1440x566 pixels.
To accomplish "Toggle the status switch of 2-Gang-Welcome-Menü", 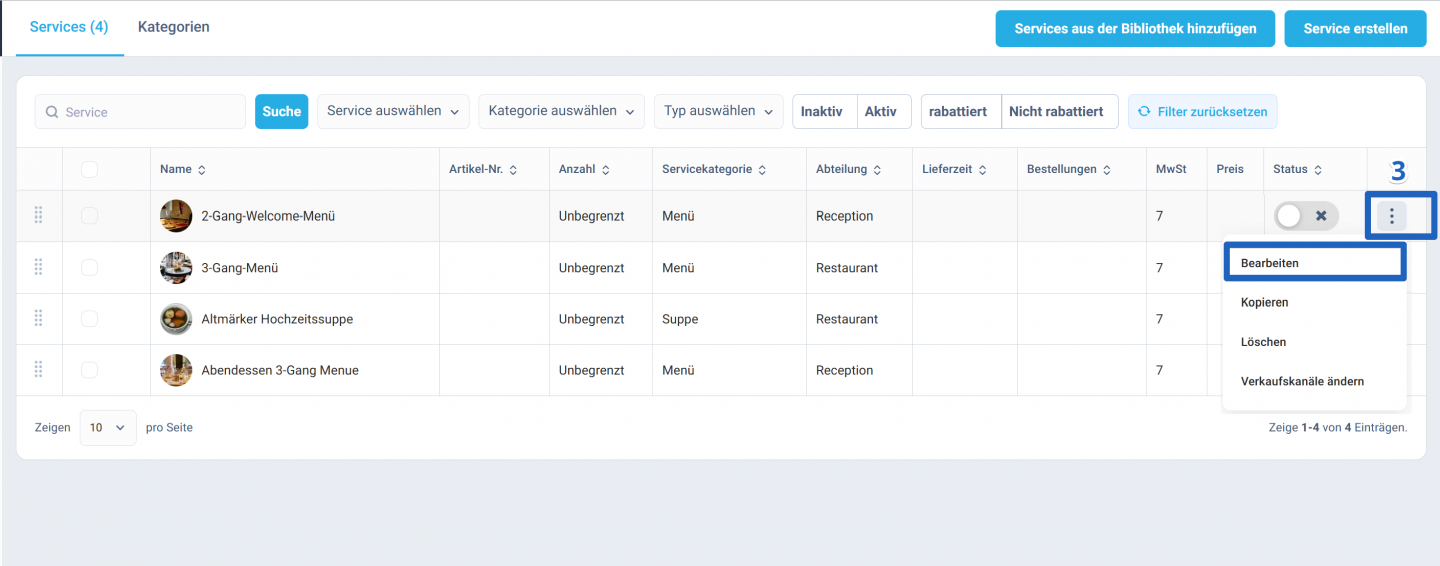I will [1306, 216].
